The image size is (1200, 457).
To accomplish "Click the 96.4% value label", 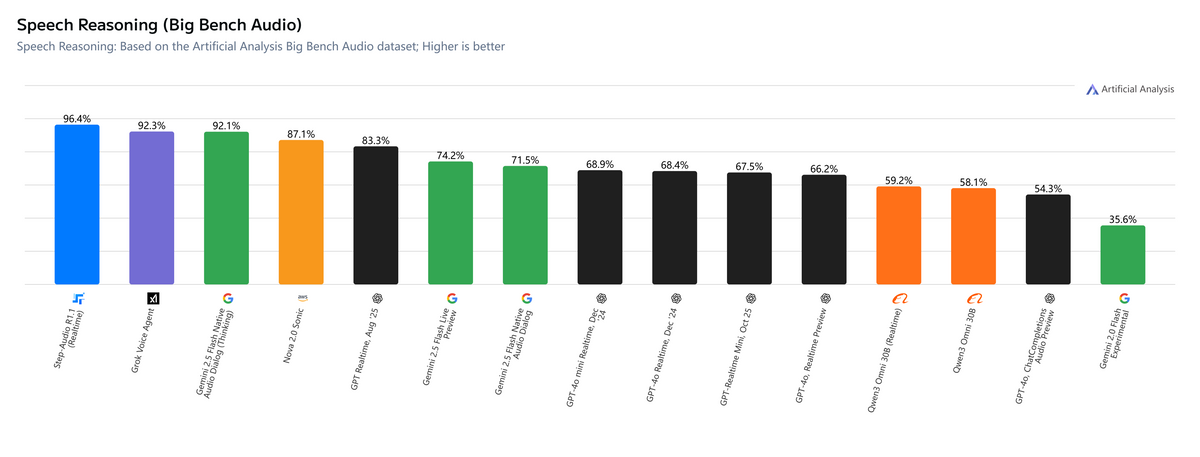I will coord(77,118).
